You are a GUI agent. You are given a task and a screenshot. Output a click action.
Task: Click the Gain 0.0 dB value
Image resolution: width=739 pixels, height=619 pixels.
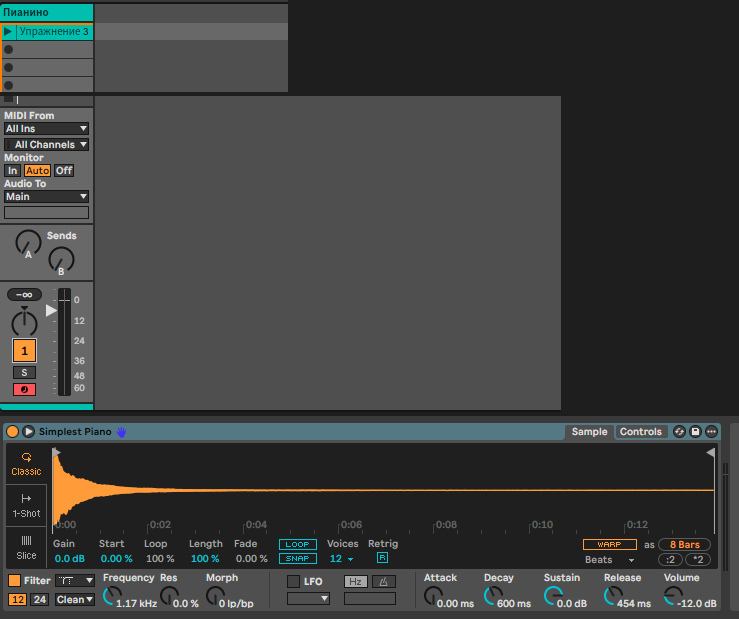[69, 559]
